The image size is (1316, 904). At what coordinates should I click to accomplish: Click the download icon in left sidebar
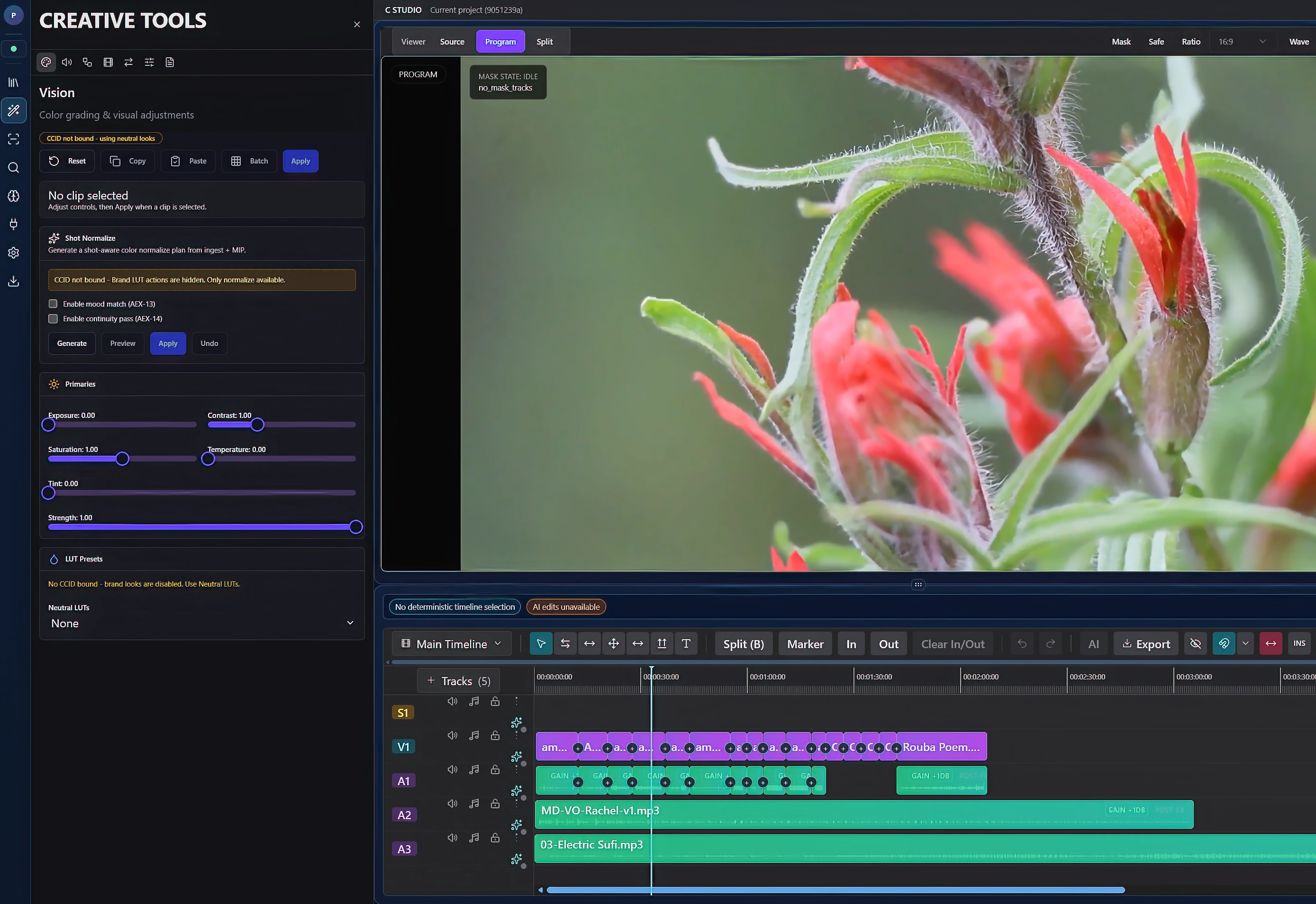click(14, 281)
